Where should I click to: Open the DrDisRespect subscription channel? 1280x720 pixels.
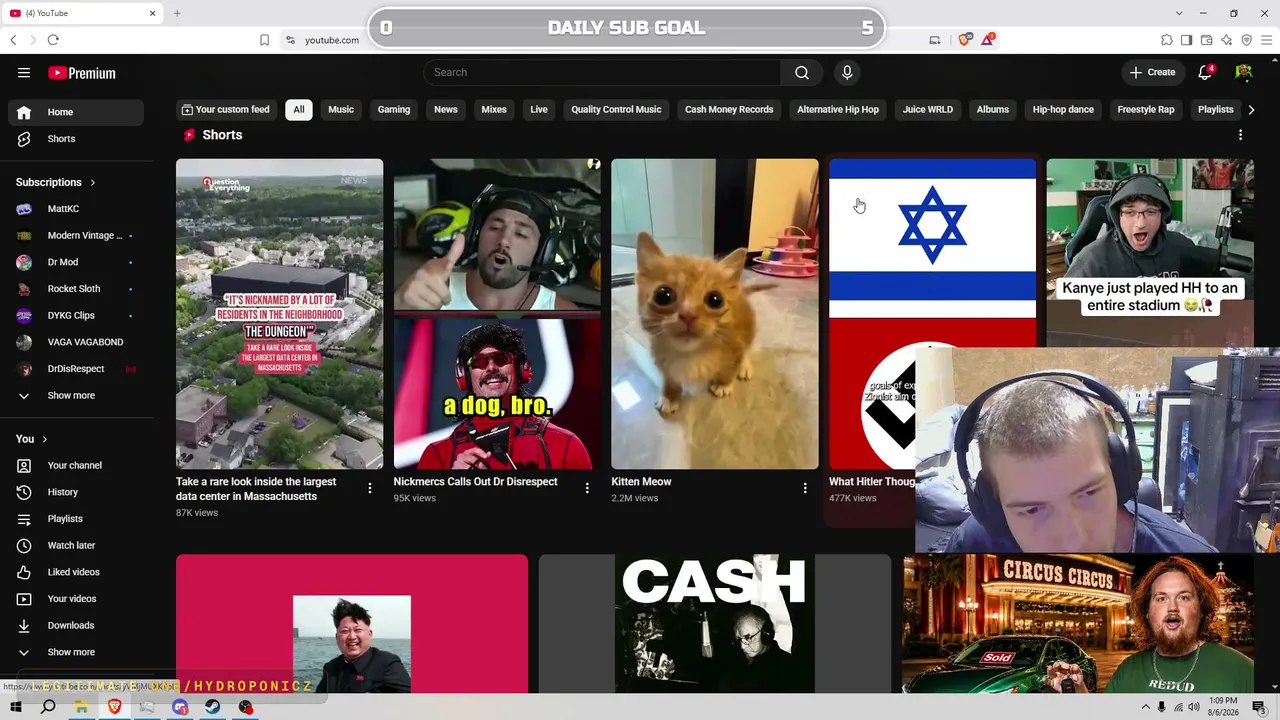78,369
